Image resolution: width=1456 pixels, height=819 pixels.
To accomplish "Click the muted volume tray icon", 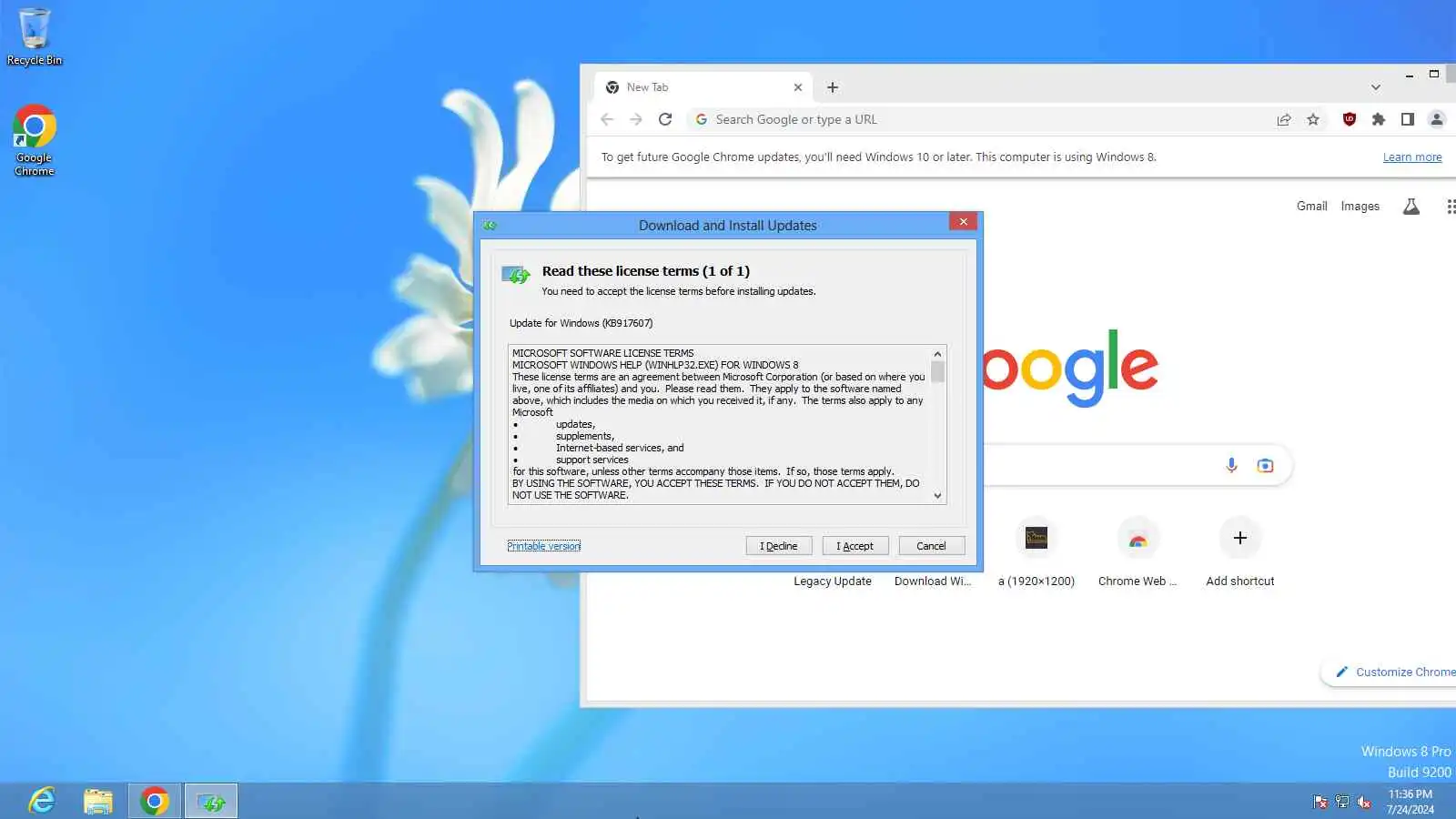I will click(x=1364, y=802).
